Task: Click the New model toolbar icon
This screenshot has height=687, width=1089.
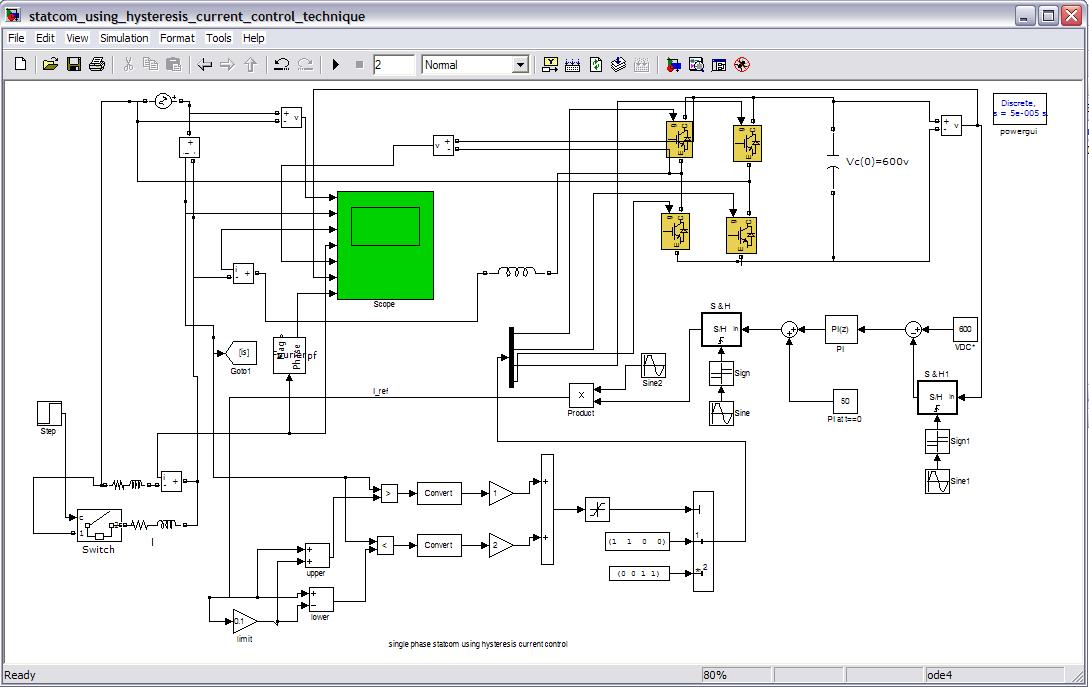Action: tap(21, 65)
